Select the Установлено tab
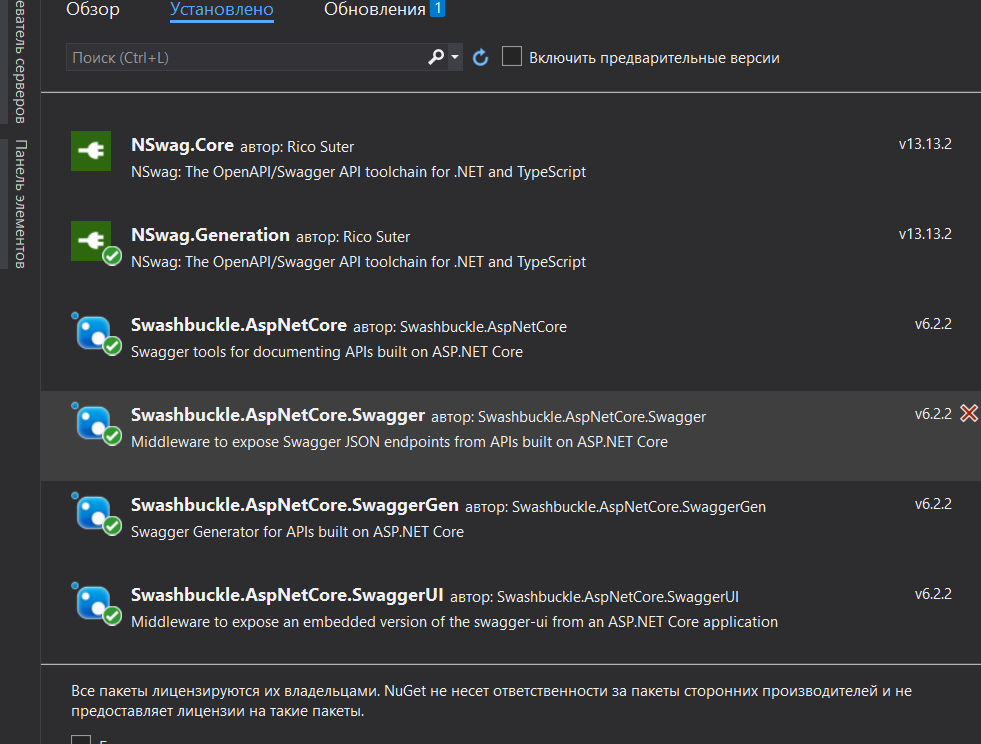 point(221,9)
